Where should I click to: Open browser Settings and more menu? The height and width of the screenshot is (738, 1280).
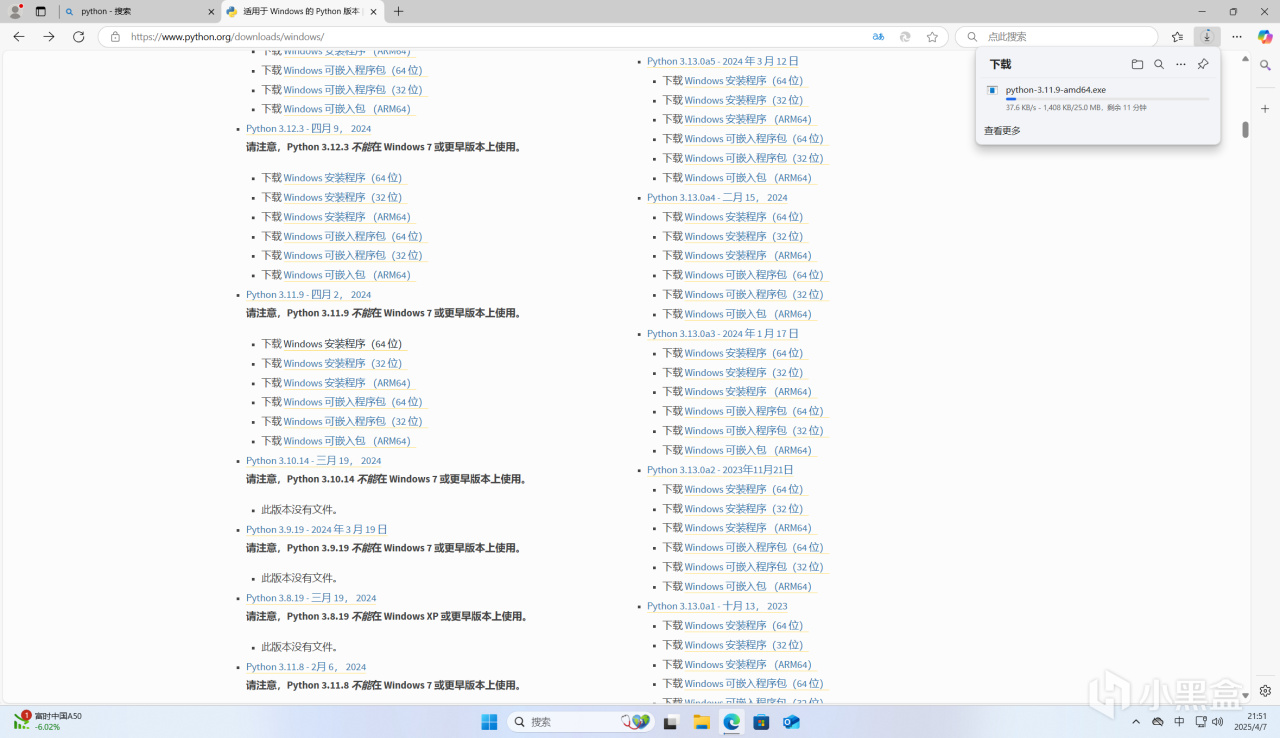(1237, 36)
